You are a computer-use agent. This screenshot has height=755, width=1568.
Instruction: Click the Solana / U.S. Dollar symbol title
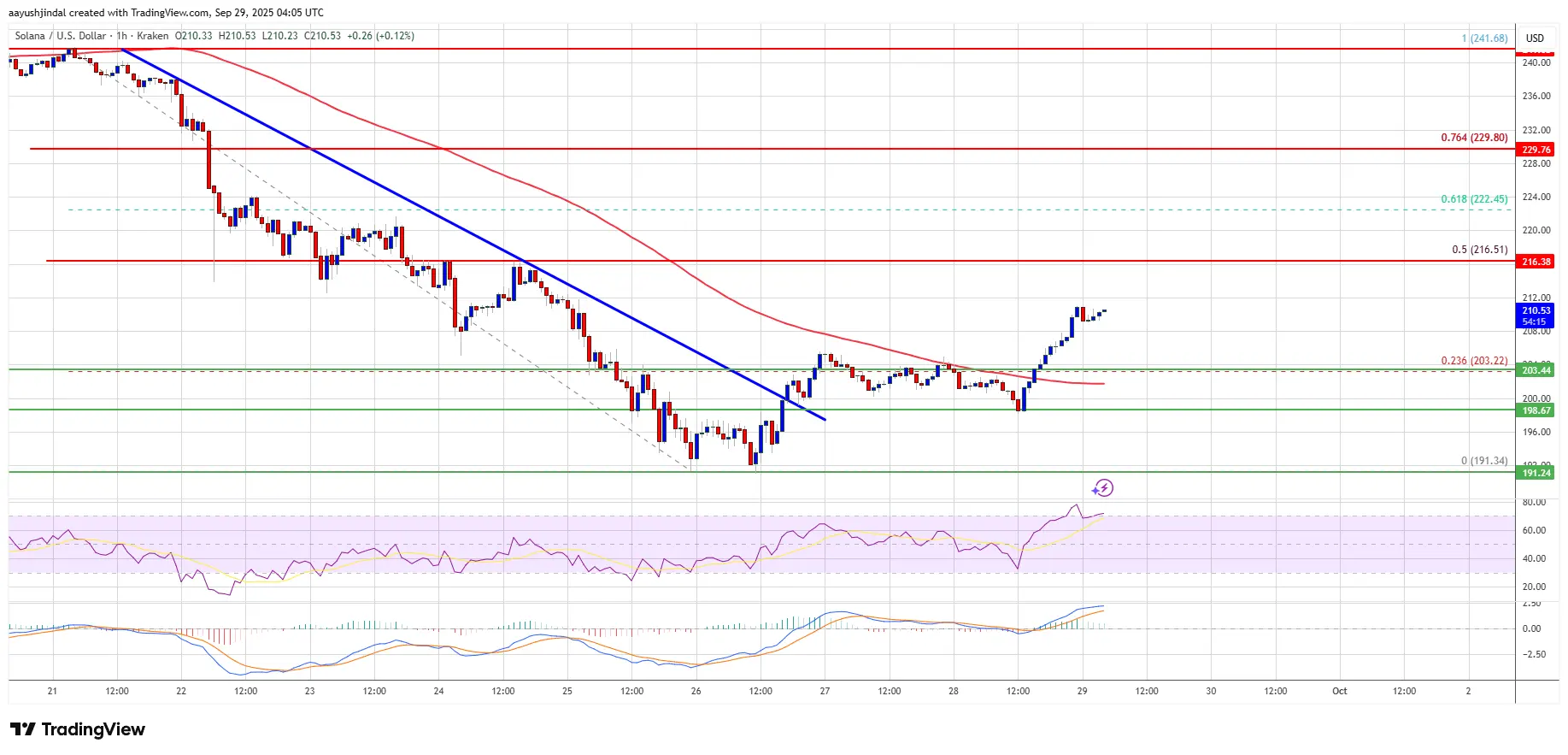click(61, 36)
